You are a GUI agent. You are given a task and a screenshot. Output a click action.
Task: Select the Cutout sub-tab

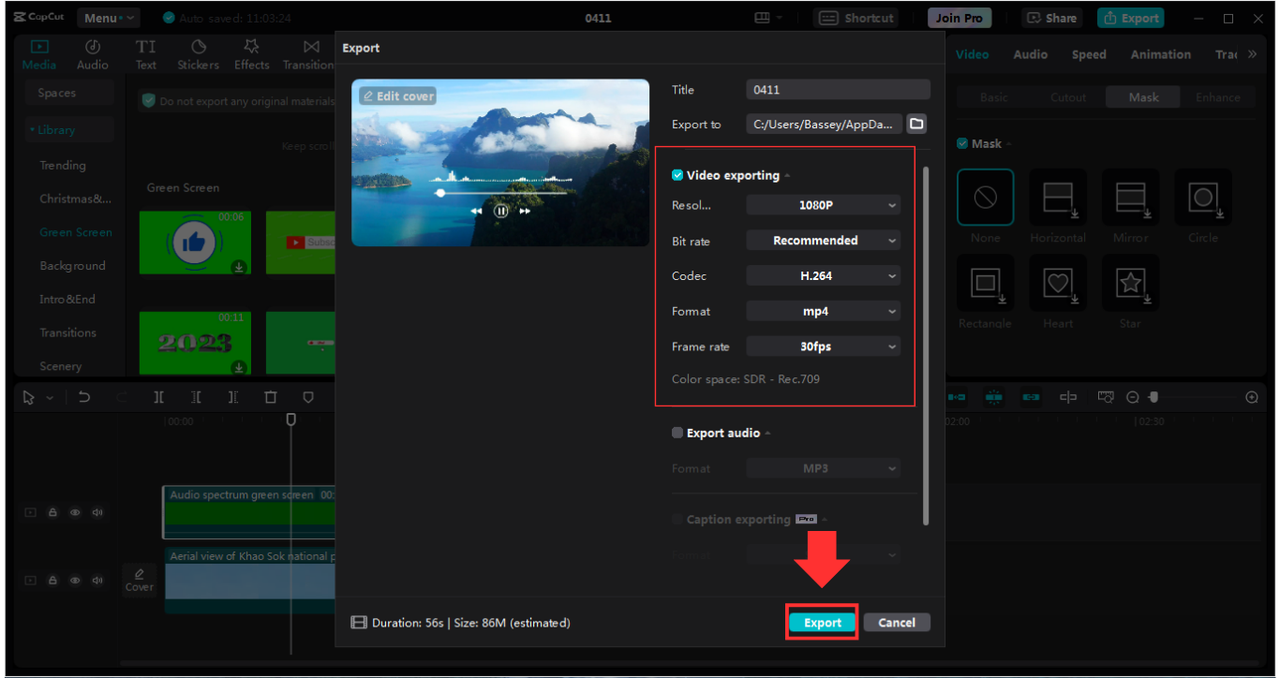(1068, 97)
